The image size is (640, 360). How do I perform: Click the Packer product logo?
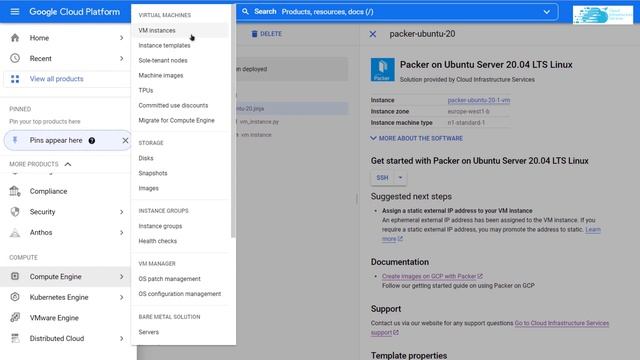(382, 70)
